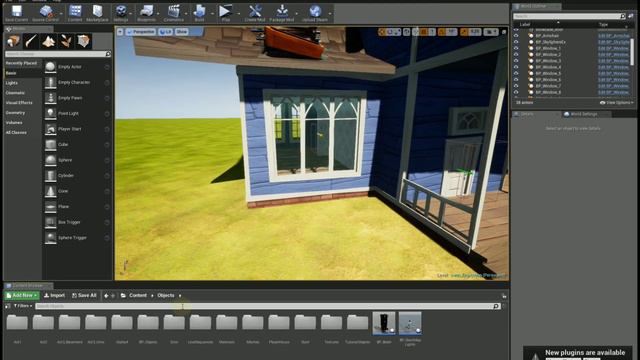The image size is (640, 360).
Task: Open the World Outliner View Options dropdown
Action: 616,102
